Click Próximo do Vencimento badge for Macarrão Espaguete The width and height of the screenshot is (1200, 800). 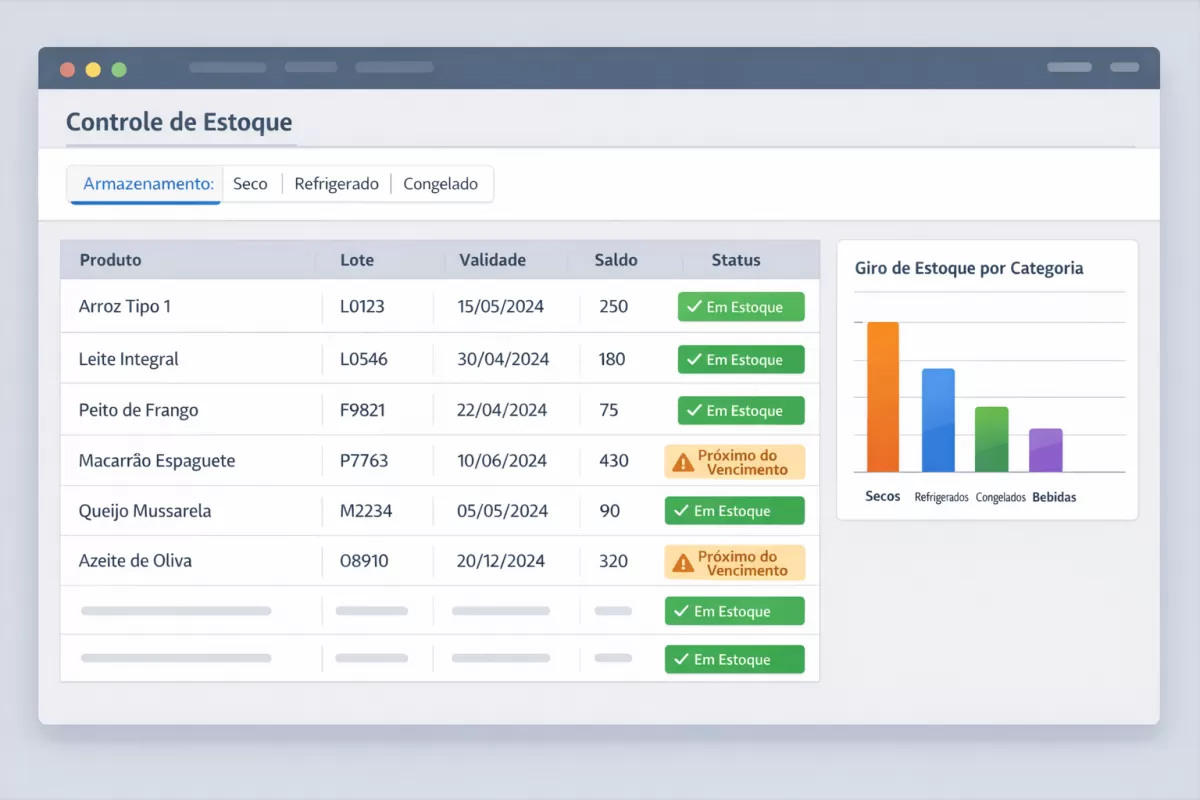tap(735, 462)
